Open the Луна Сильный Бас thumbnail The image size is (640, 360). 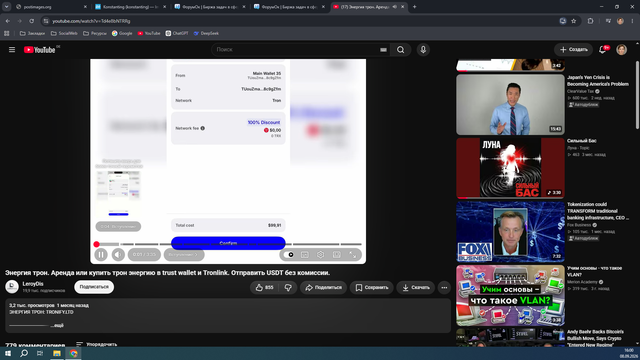tap(510, 168)
